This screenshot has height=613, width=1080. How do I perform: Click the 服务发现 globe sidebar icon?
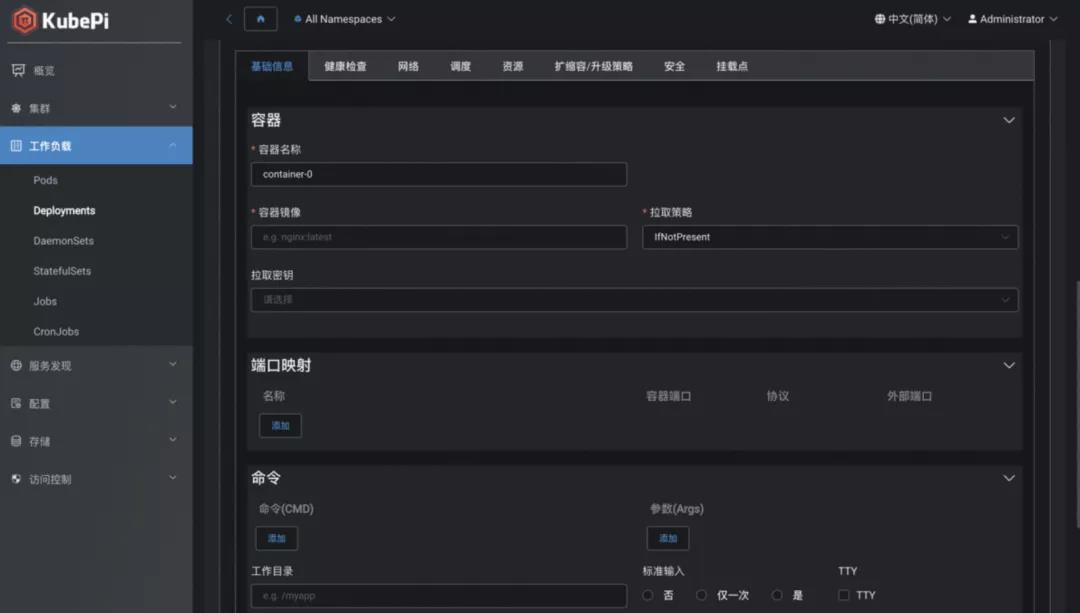pos(17,365)
